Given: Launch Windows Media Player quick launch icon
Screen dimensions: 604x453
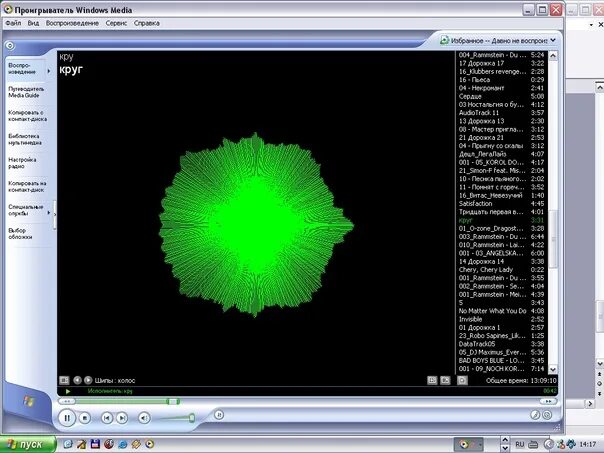Looking at the screenshot, I should 149,445.
